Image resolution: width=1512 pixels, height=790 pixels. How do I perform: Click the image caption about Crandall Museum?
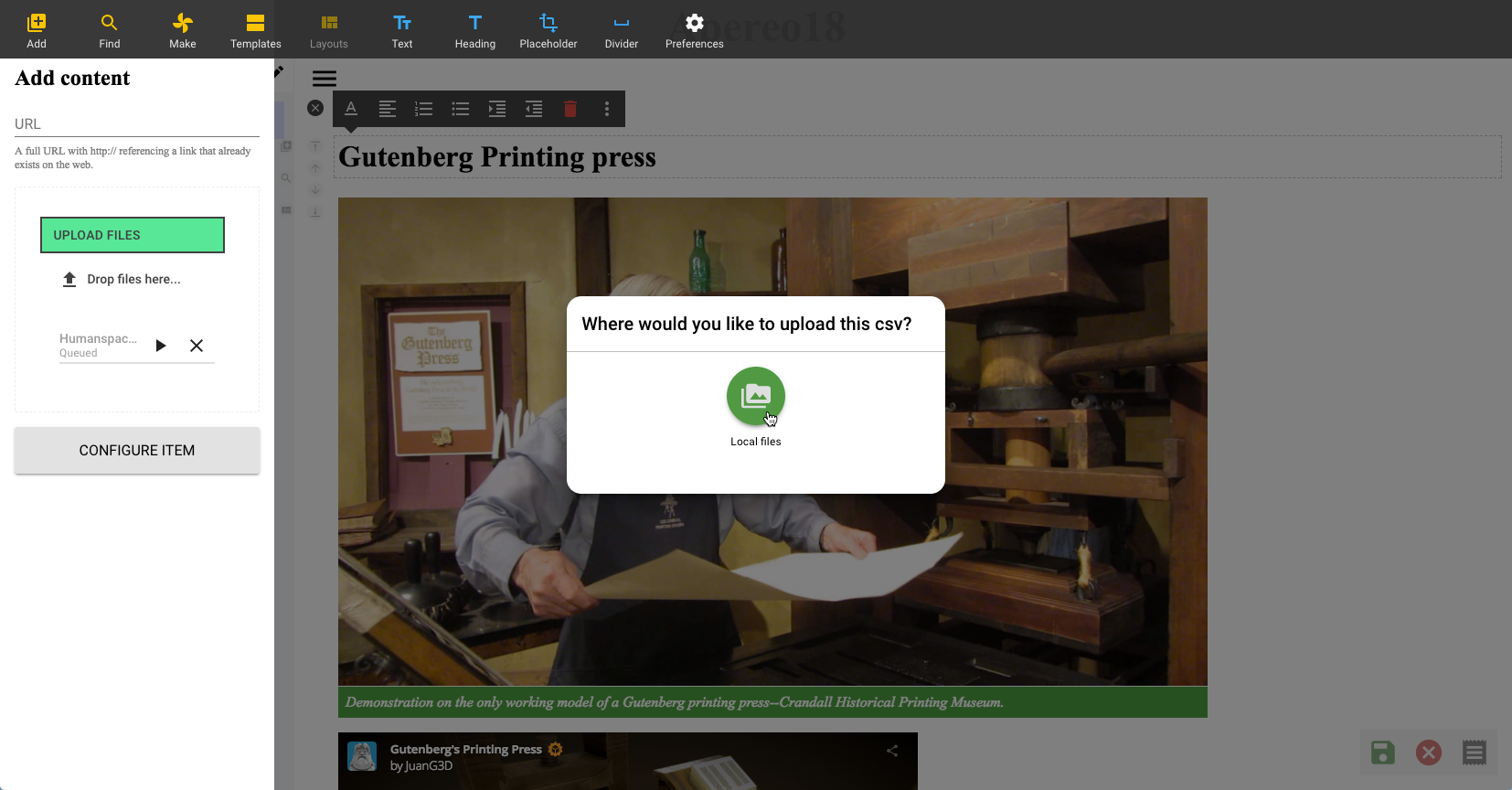tap(772, 702)
